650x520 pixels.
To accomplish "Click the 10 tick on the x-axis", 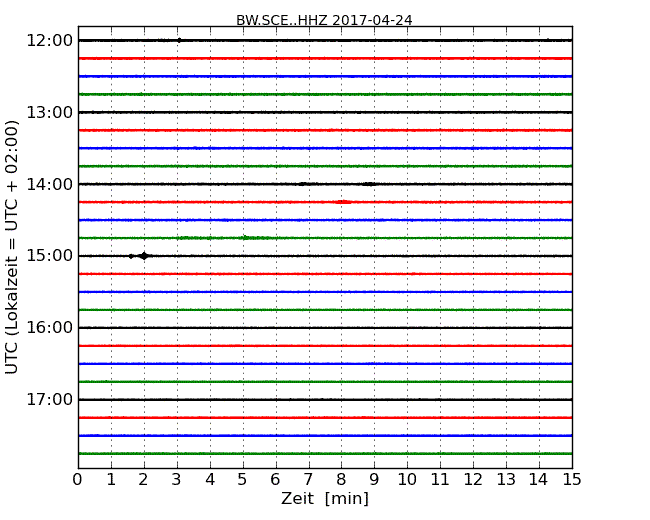I will (x=407, y=479).
